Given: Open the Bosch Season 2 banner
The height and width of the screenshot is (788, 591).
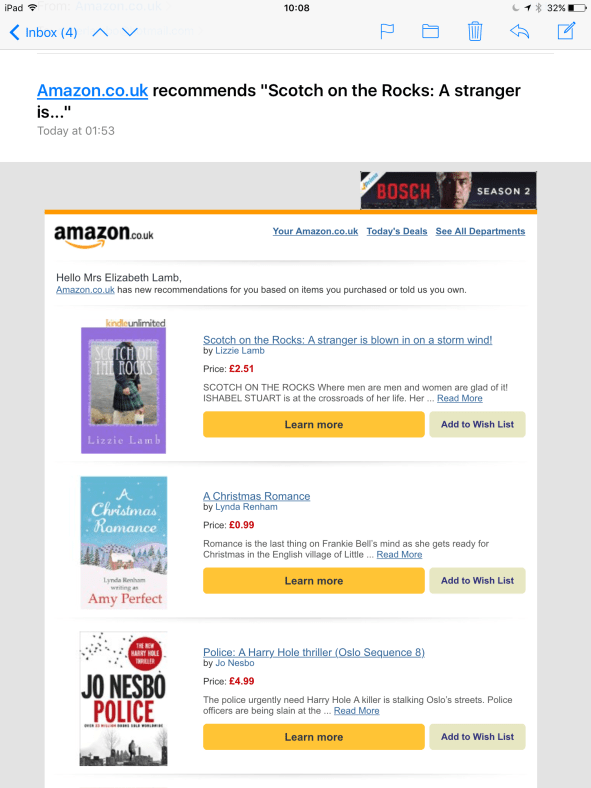Looking at the screenshot, I should (448, 190).
